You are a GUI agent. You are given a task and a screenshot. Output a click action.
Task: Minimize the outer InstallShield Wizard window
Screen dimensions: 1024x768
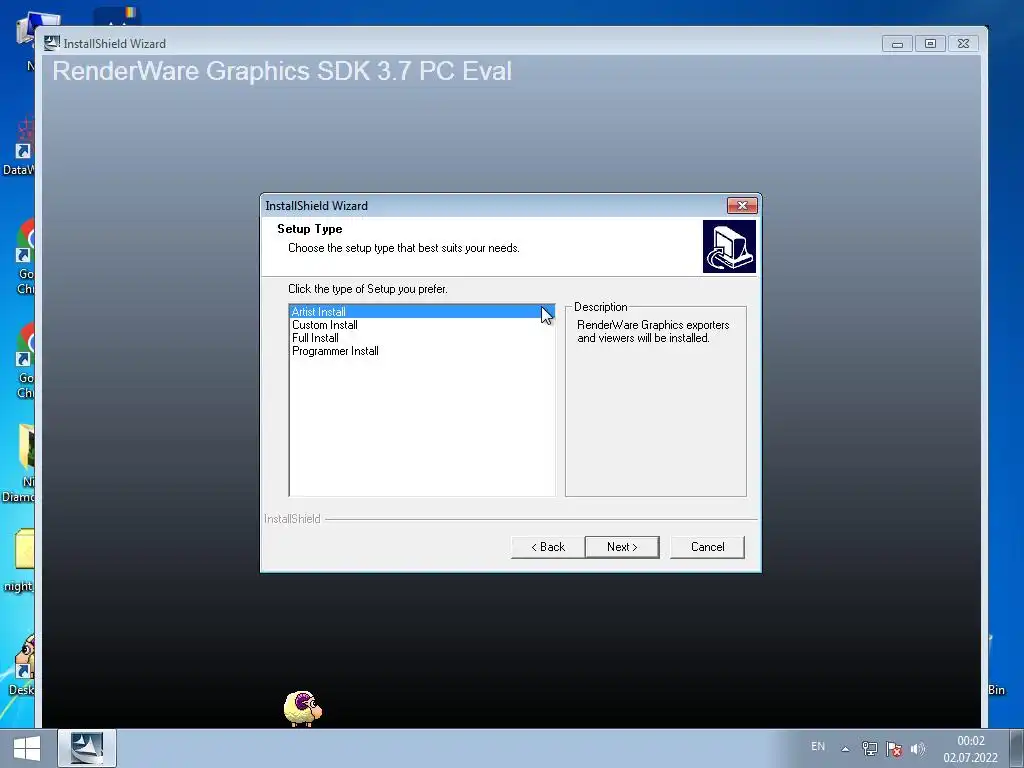(897, 44)
